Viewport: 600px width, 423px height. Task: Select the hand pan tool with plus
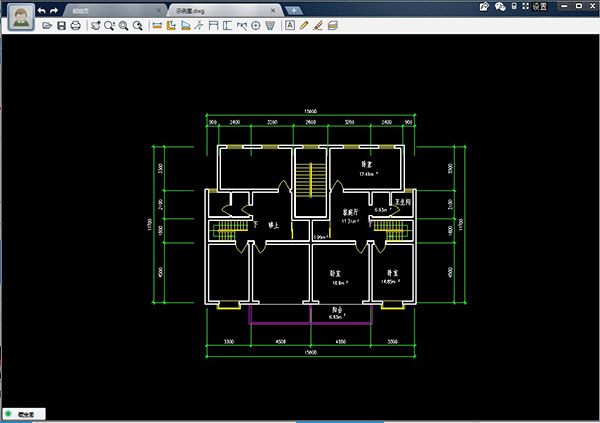click(x=96, y=26)
